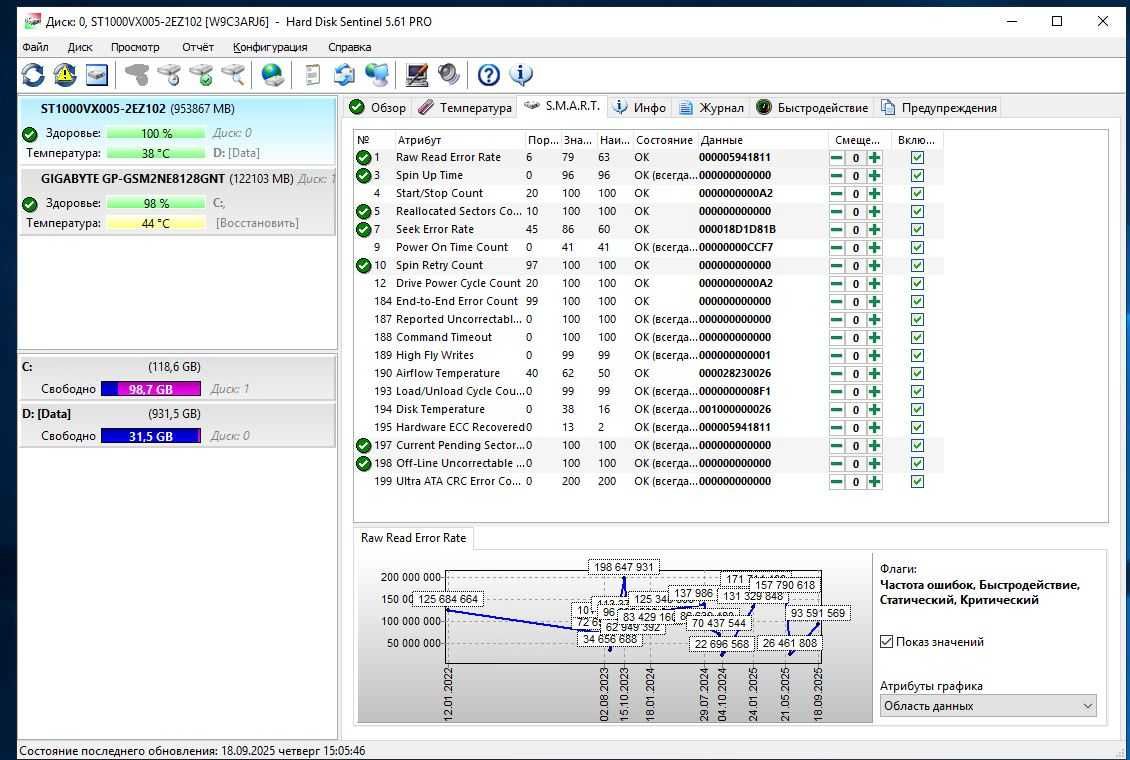Image resolution: width=1130 pixels, height=760 pixels.
Task: Open the monitor with pen configuration icon
Action: click(417, 74)
